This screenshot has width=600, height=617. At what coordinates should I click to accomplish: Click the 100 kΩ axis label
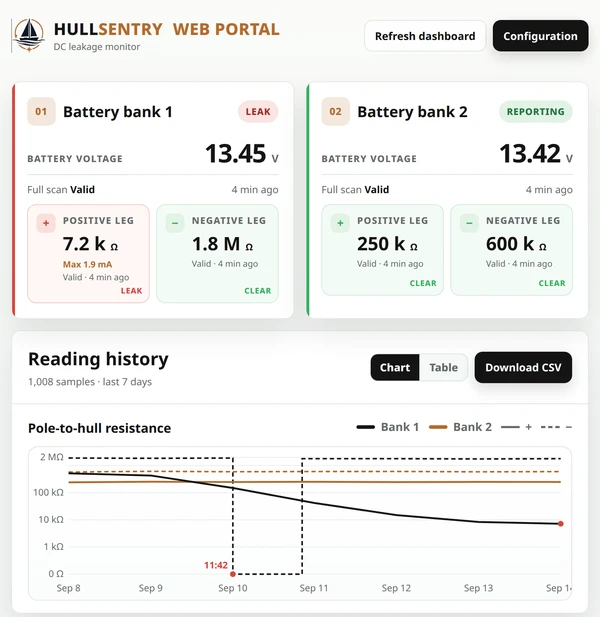48,492
